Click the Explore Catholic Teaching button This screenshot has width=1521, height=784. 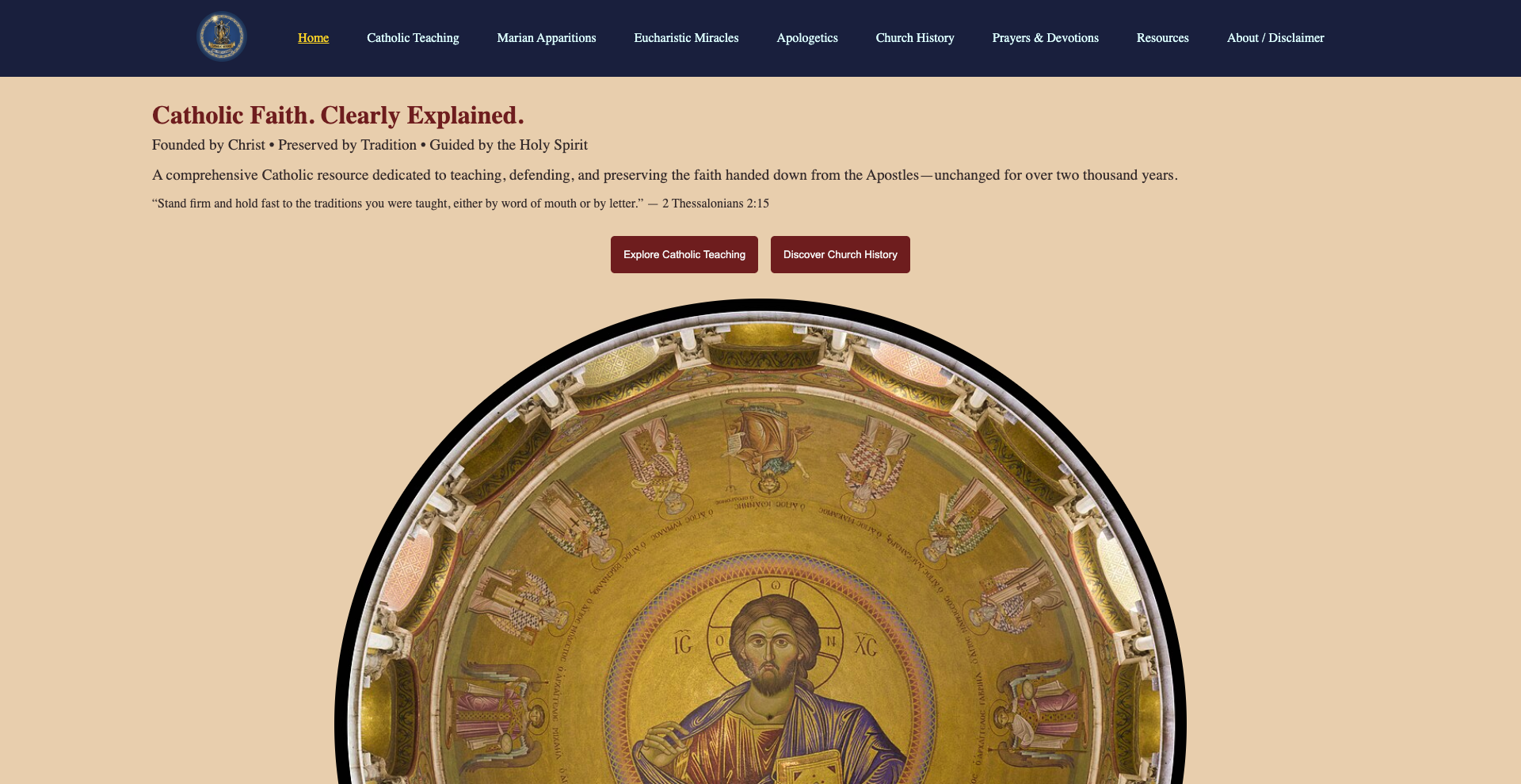tap(684, 254)
